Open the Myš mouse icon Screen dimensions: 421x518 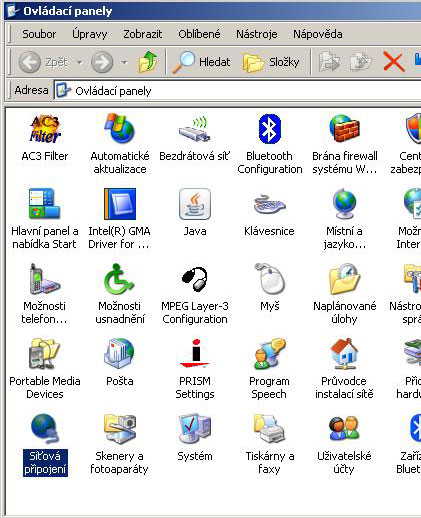(x=270, y=279)
